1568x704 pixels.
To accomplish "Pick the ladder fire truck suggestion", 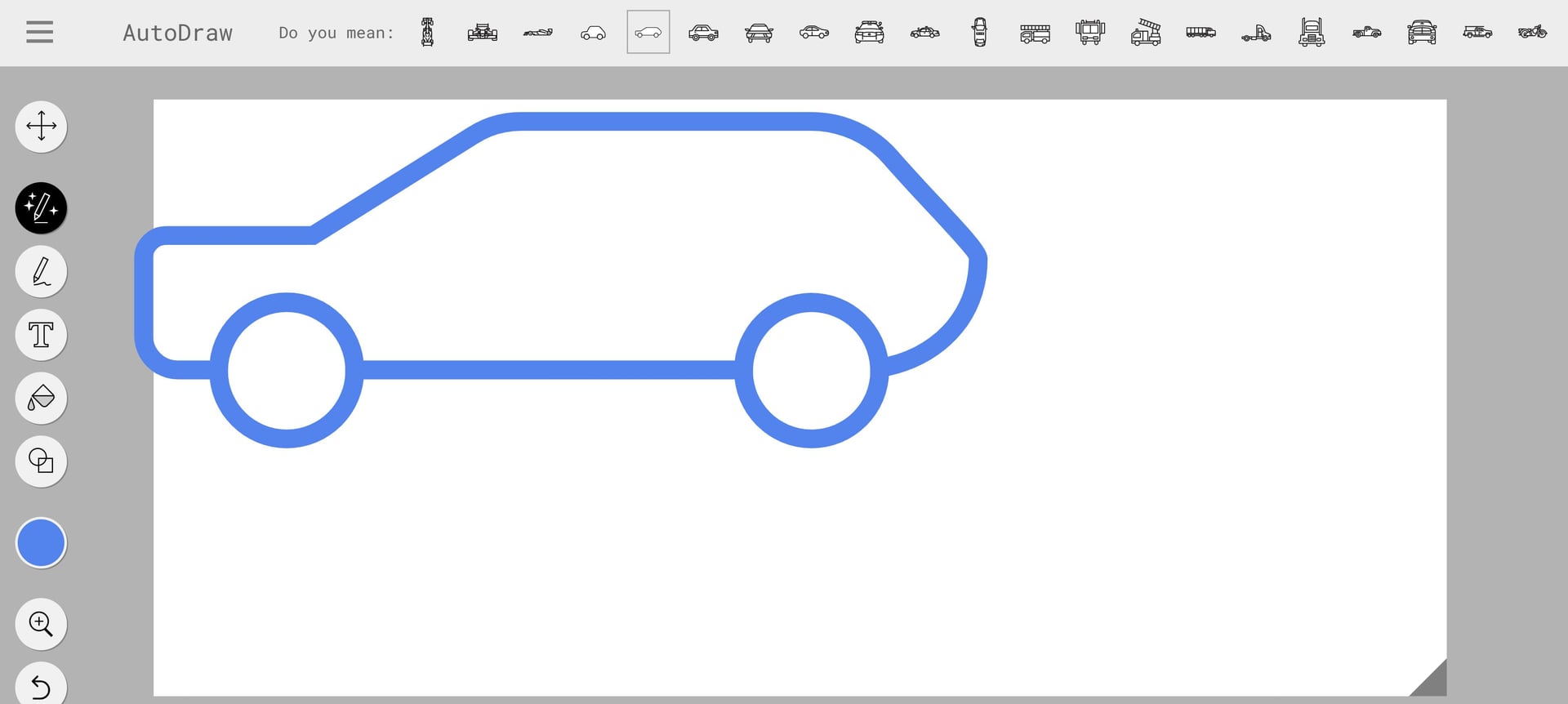I will [1146, 33].
